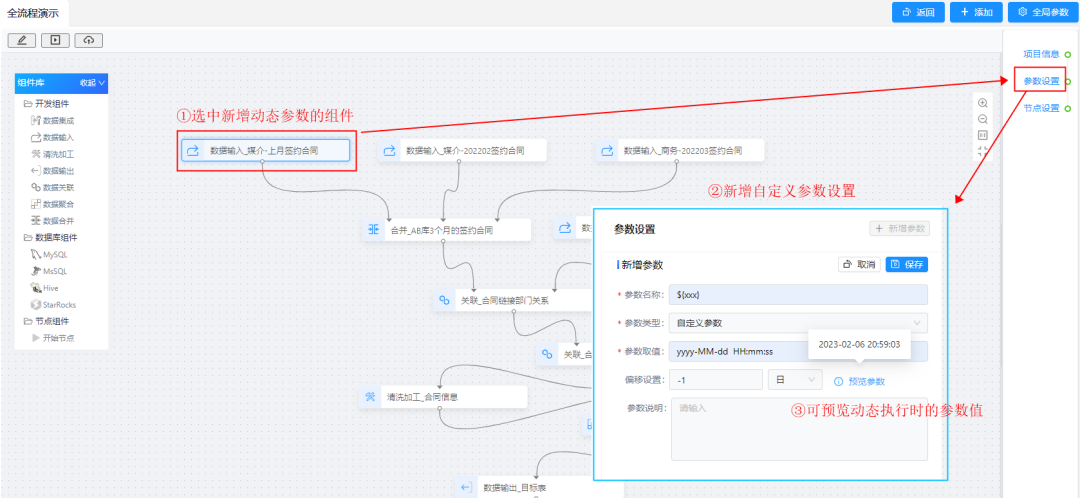Zoom in on the canvas
The height and width of the screenshot is (498, 1080).
(982, 103)
